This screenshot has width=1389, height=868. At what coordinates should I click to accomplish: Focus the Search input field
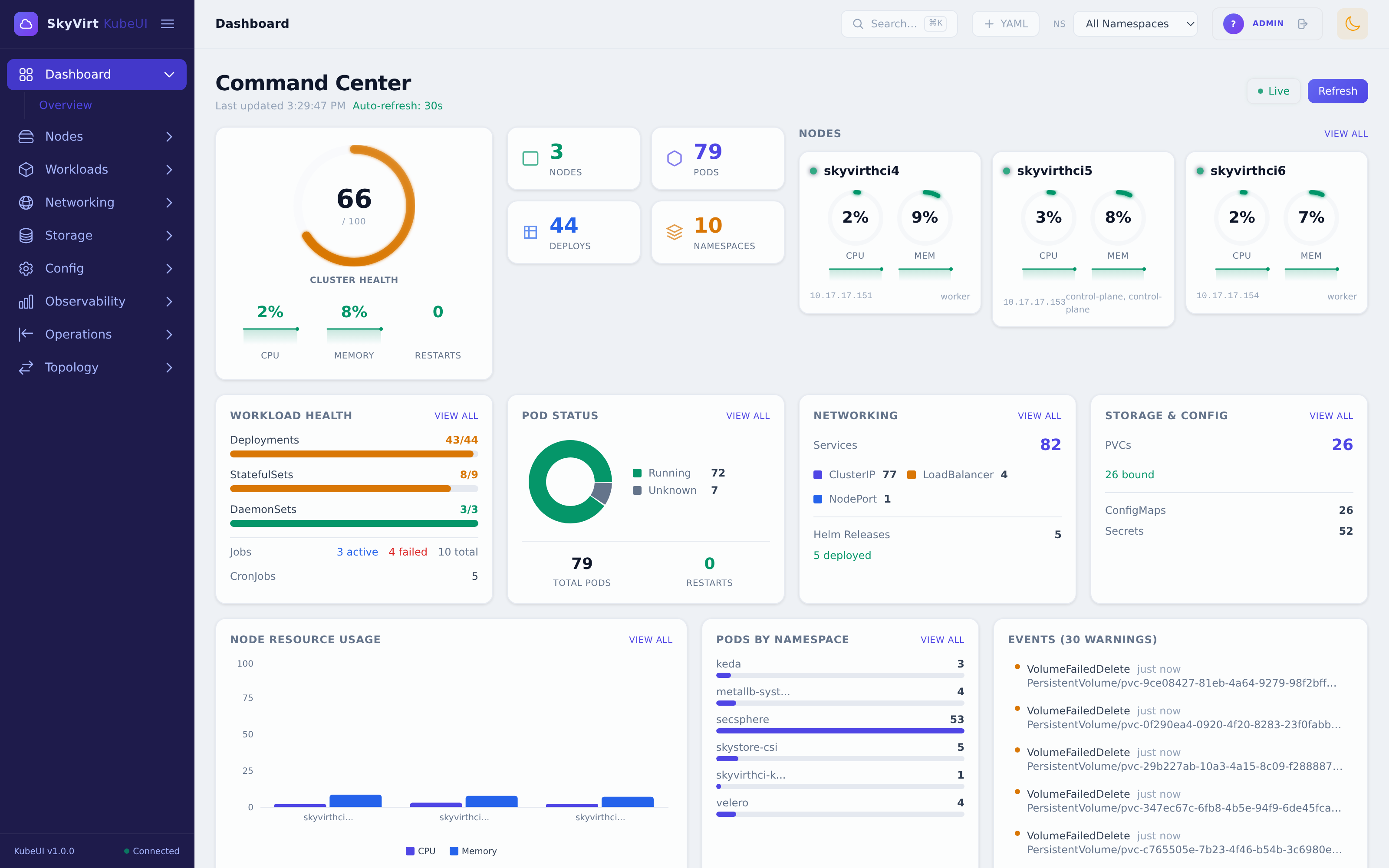click(899, 23)
